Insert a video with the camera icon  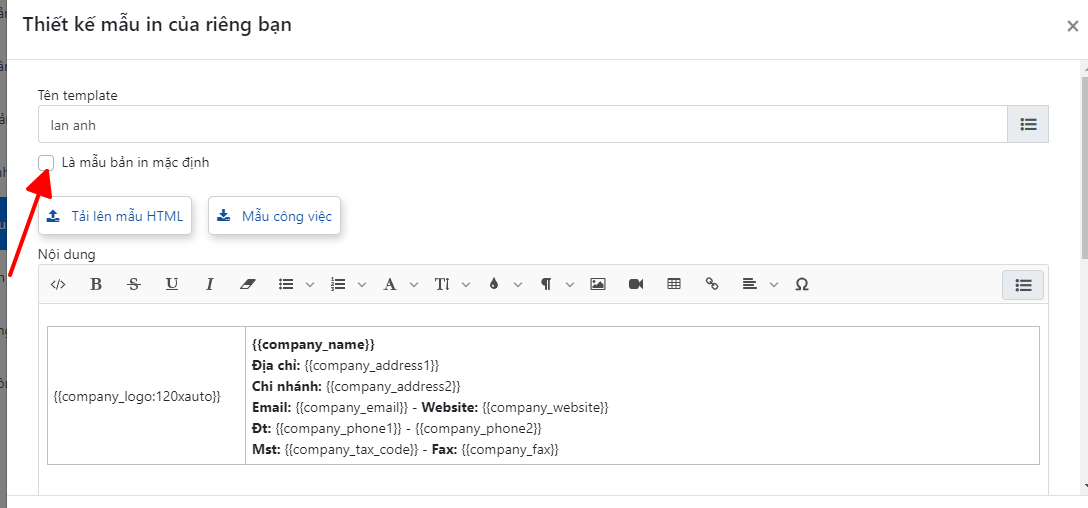point(636,284)
